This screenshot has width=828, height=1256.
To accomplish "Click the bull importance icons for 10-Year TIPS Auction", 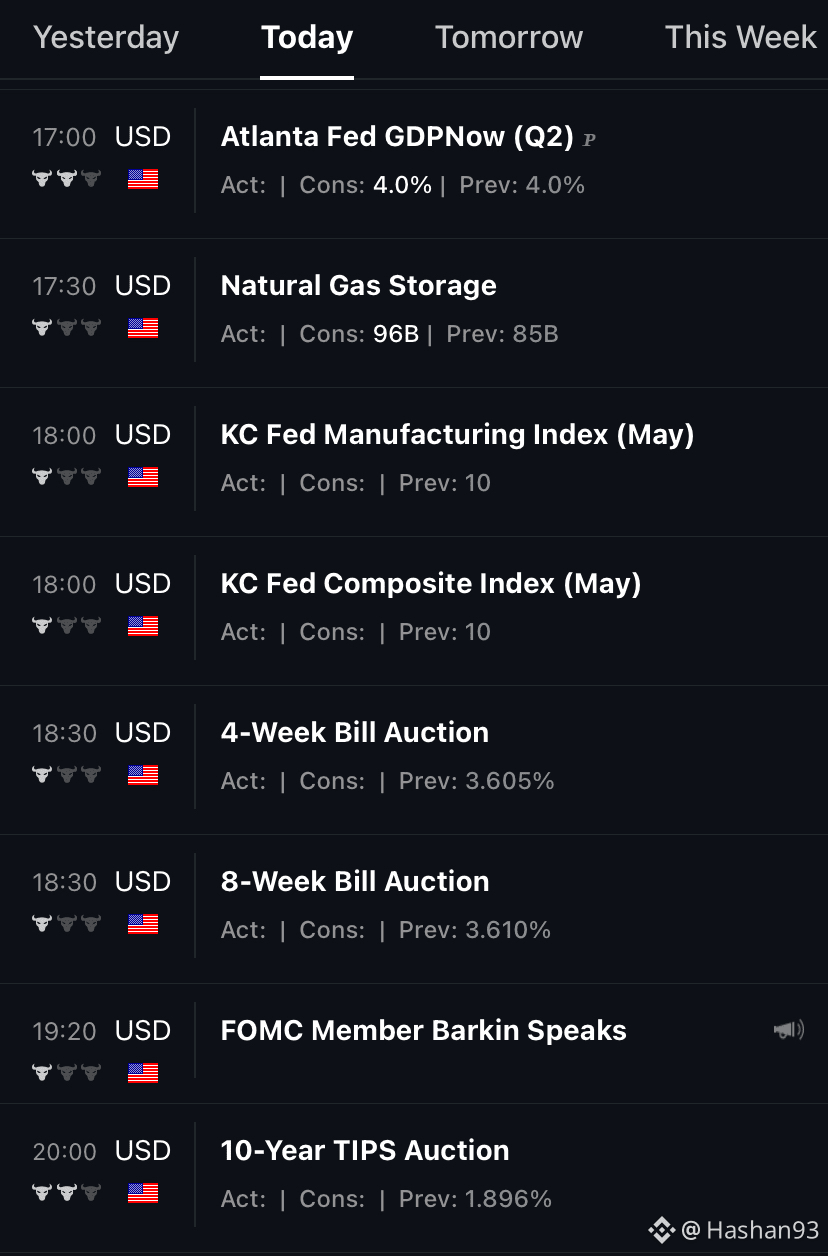I will point(66,1193).
